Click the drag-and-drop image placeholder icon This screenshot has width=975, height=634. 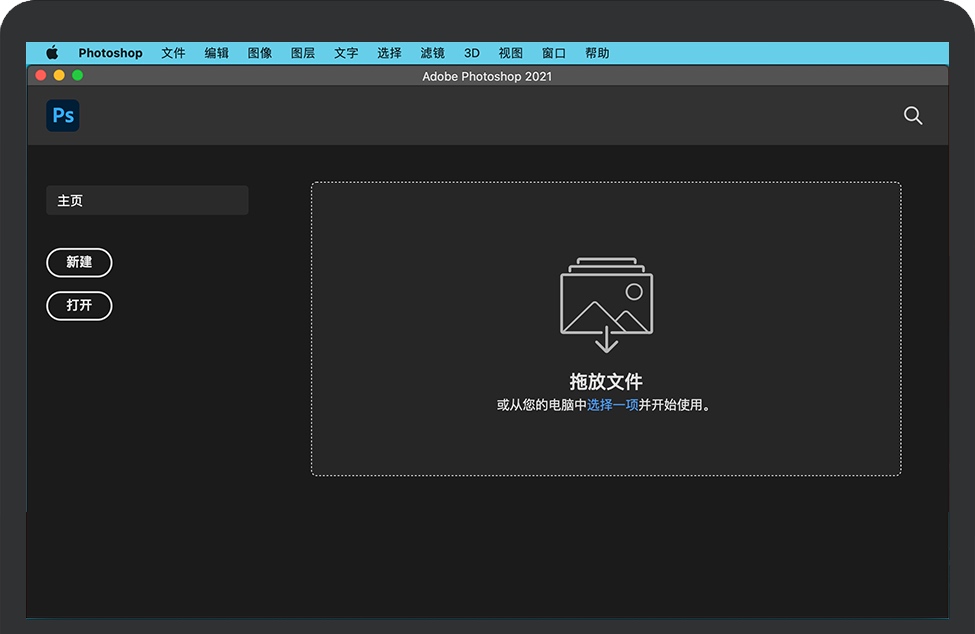(x=606, y=305)
